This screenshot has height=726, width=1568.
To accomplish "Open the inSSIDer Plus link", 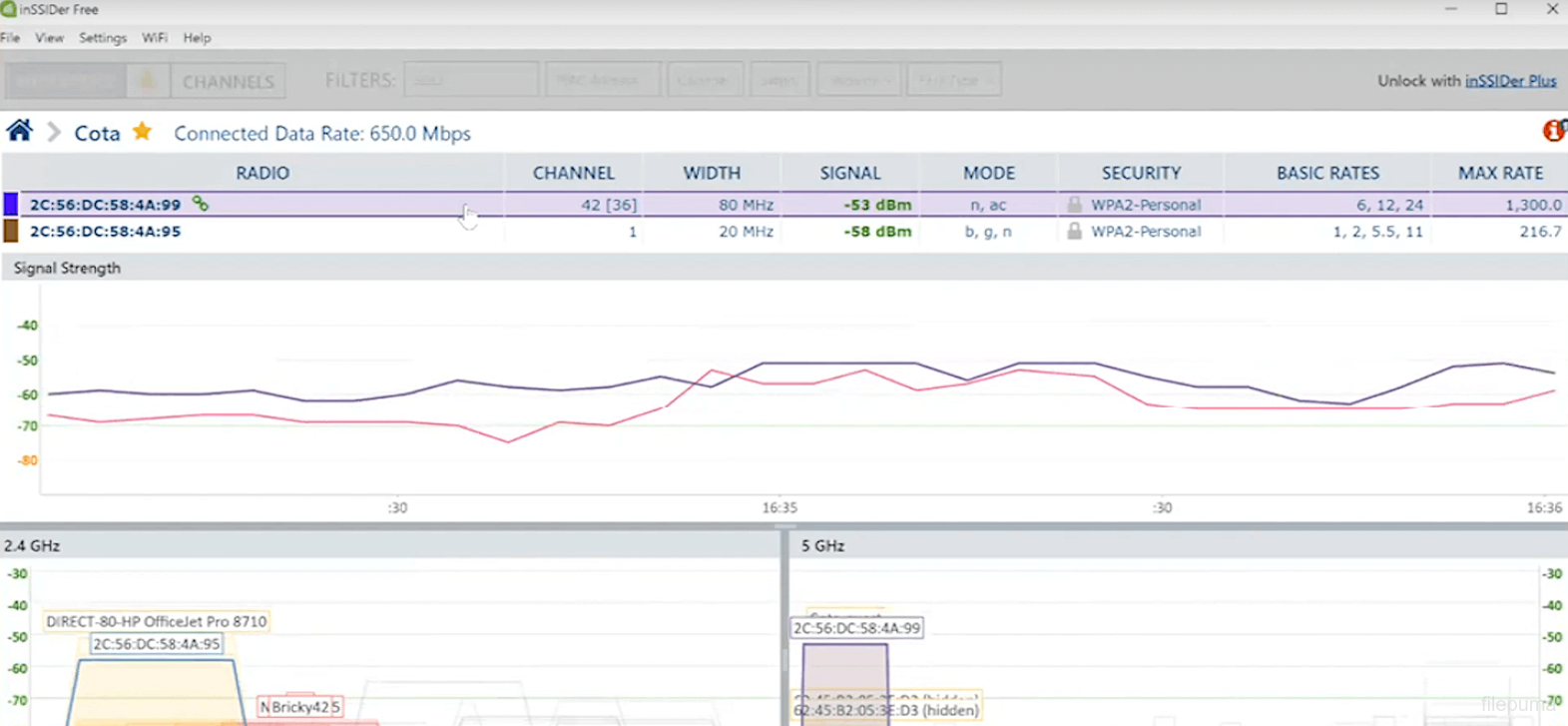I will tap(1510, 81).
